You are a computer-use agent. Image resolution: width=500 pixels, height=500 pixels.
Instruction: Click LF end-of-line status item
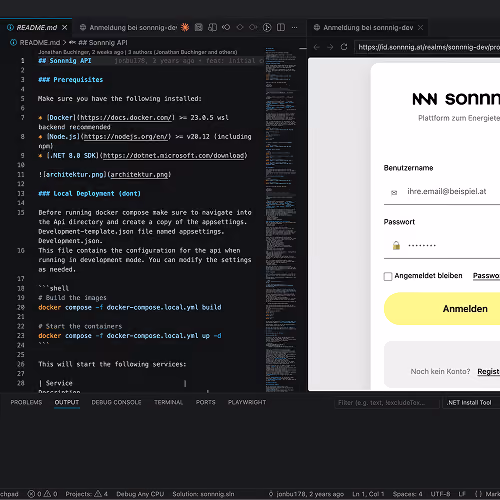click(462, 494)
